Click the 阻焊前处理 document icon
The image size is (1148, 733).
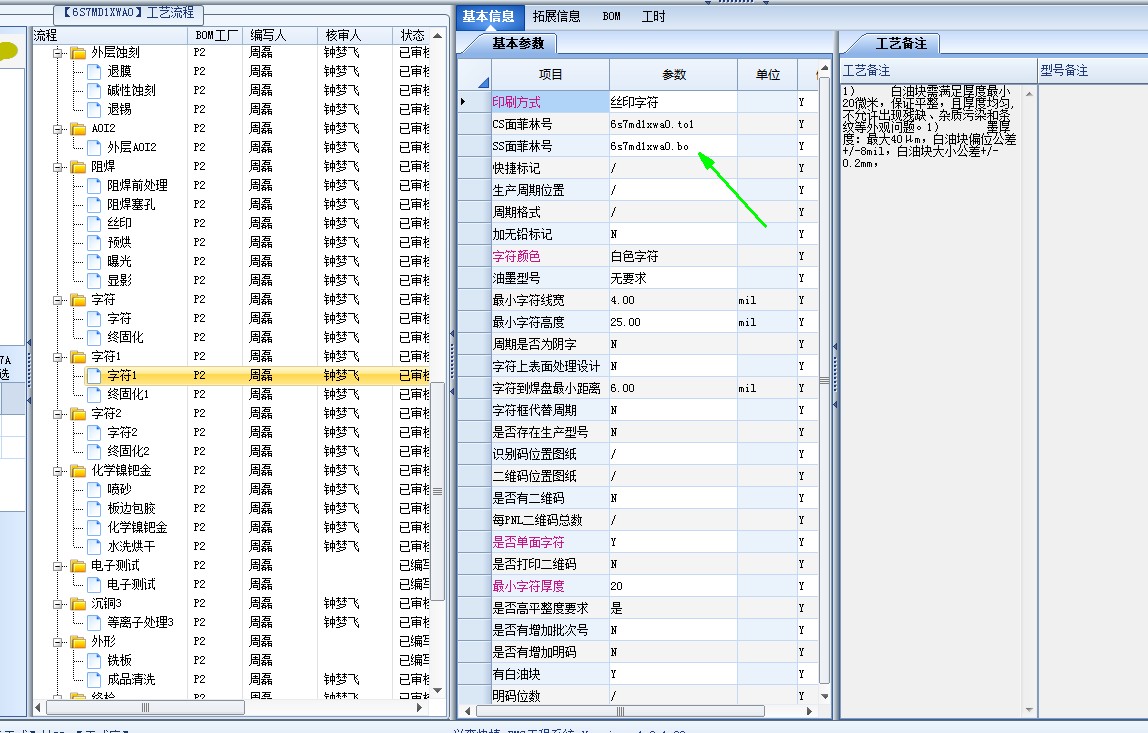[94, 186]
